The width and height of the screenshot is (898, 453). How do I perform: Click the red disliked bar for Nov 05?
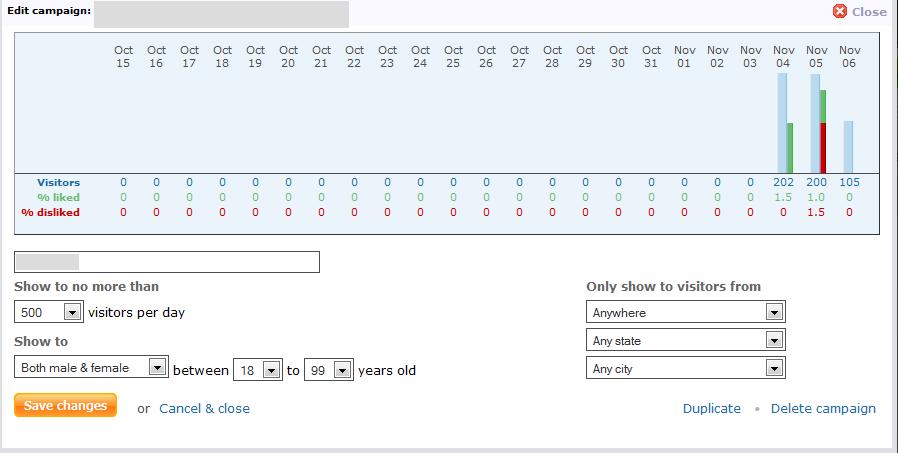823,148
